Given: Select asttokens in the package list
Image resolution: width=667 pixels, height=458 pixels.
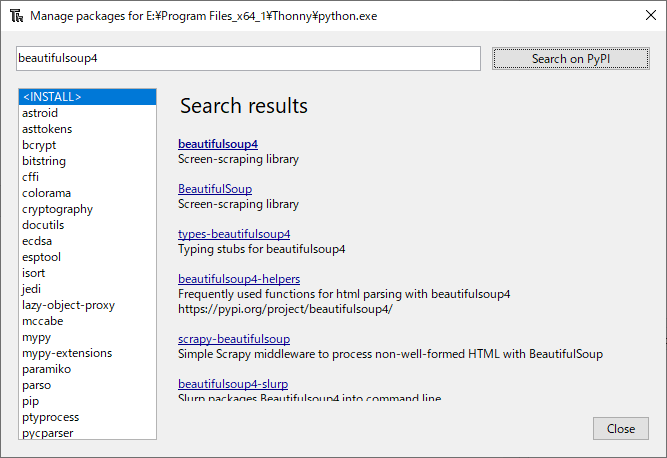Looking at the screenshot, I should click(x=88, y=129).
